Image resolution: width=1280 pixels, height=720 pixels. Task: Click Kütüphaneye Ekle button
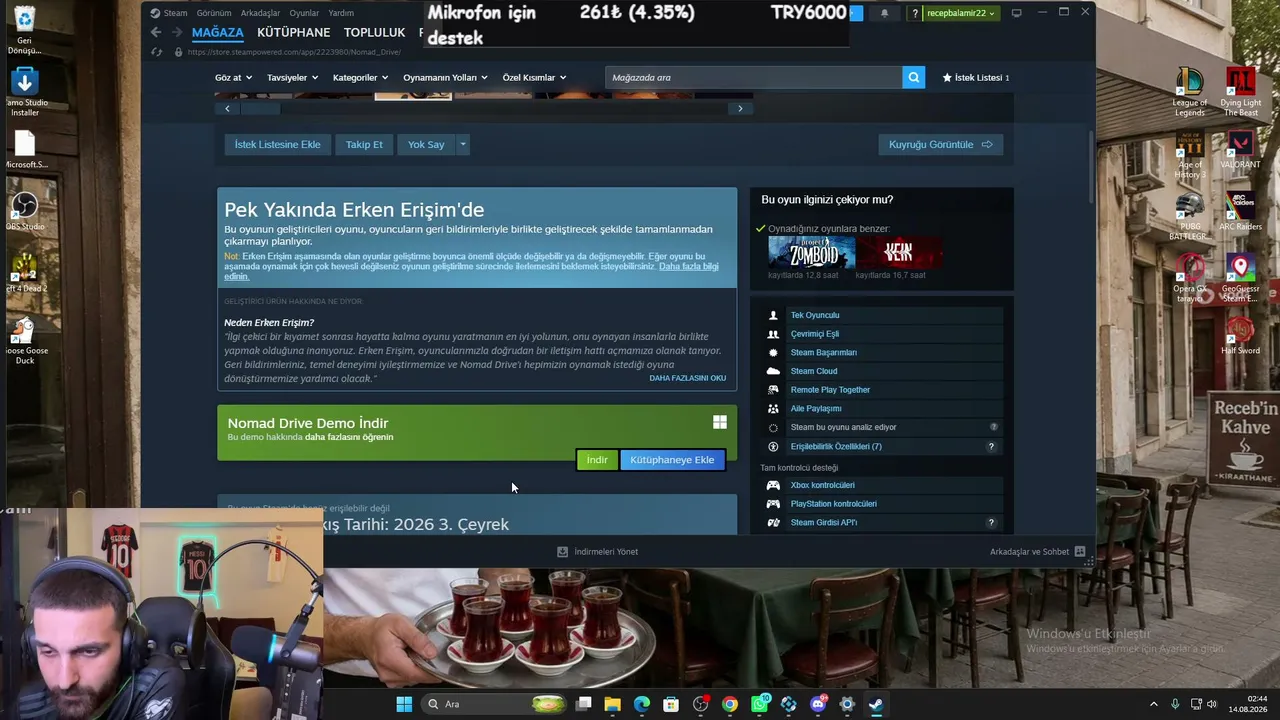[672, 460]
